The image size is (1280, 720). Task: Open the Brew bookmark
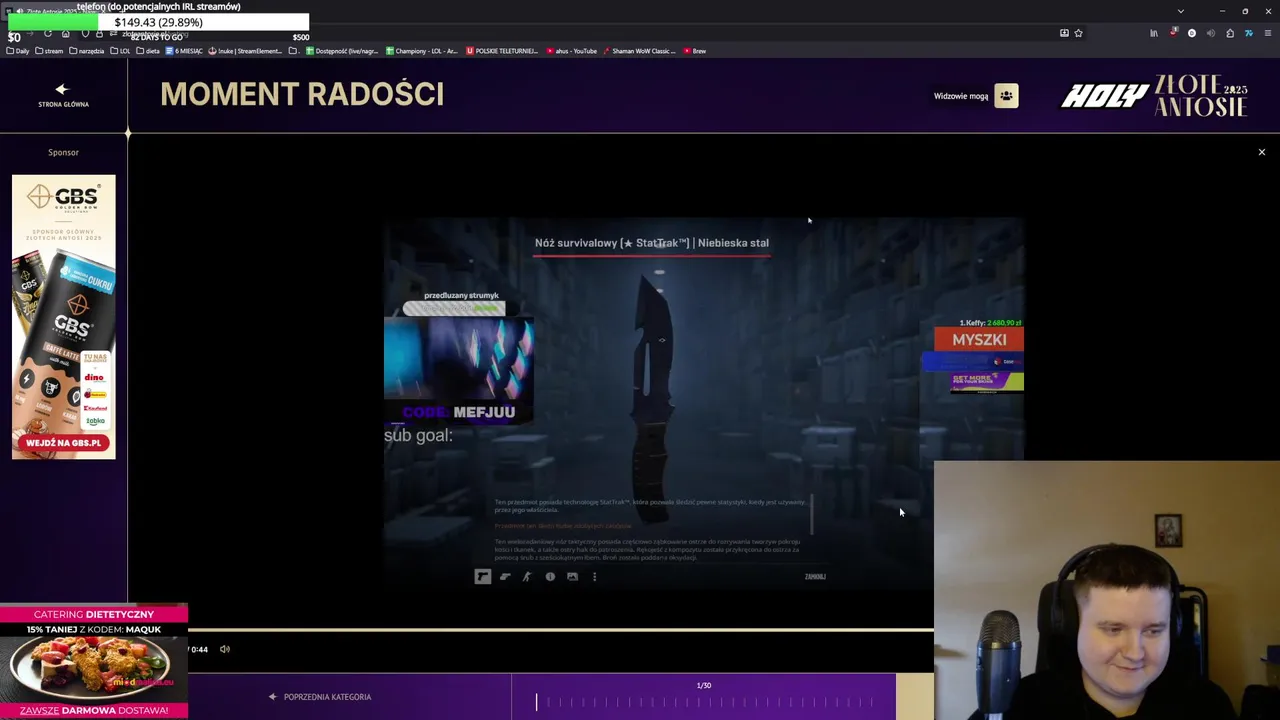pyautogui.click(x=695, y=51)
